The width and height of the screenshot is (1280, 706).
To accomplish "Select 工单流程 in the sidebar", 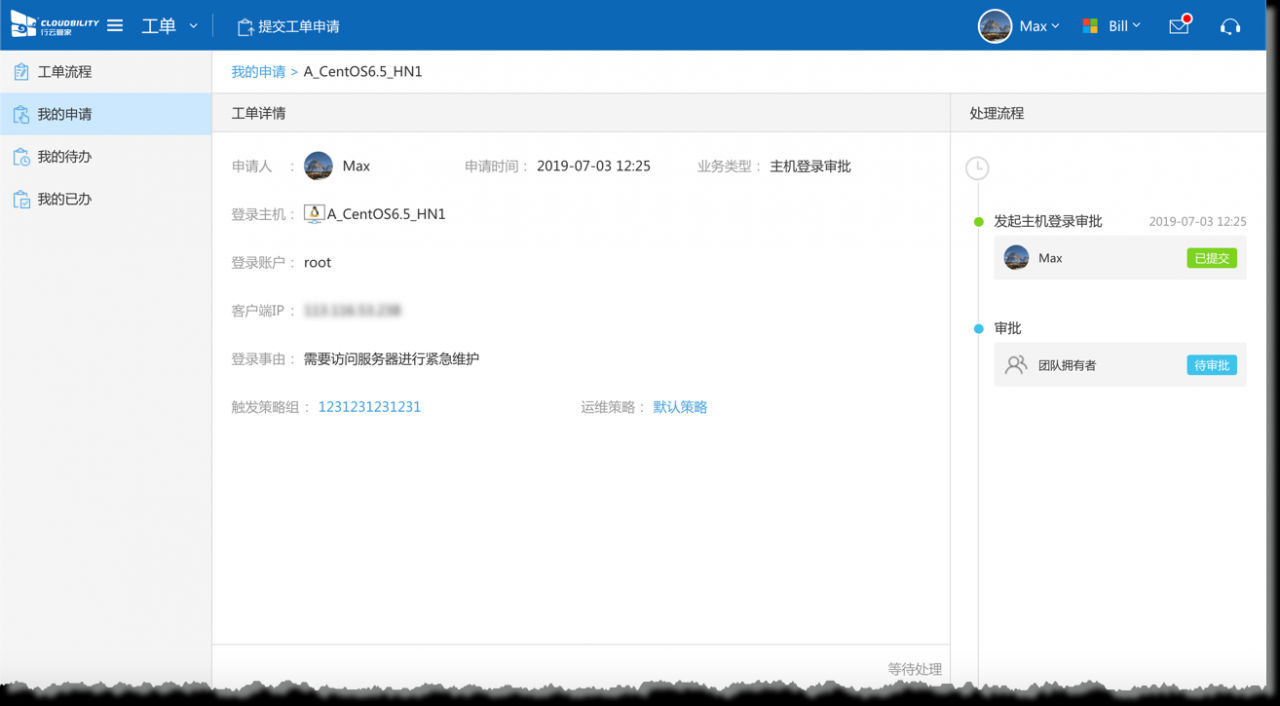I will click(x=64, y=72).
